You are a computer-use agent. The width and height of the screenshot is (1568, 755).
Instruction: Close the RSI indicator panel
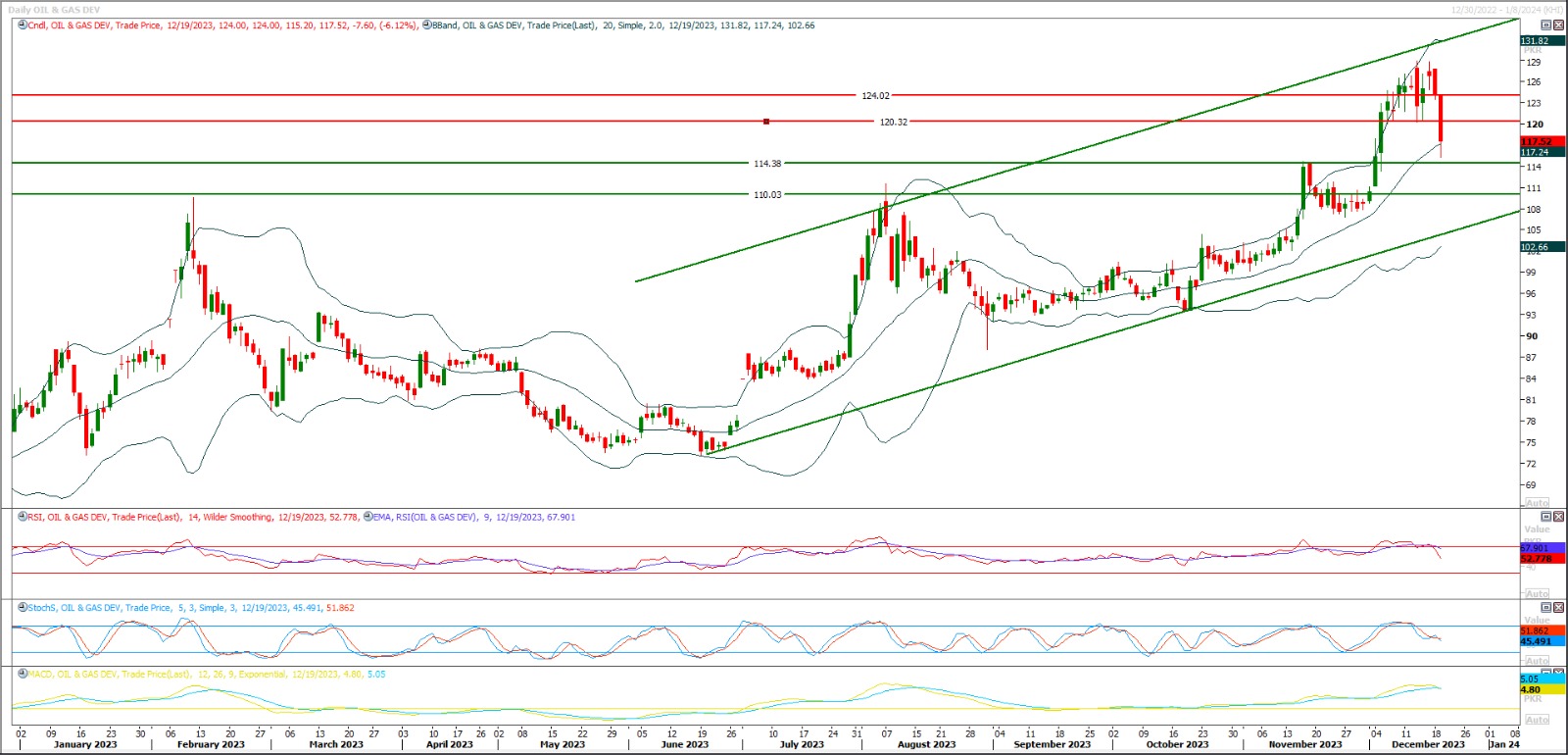pos(1559,517)
